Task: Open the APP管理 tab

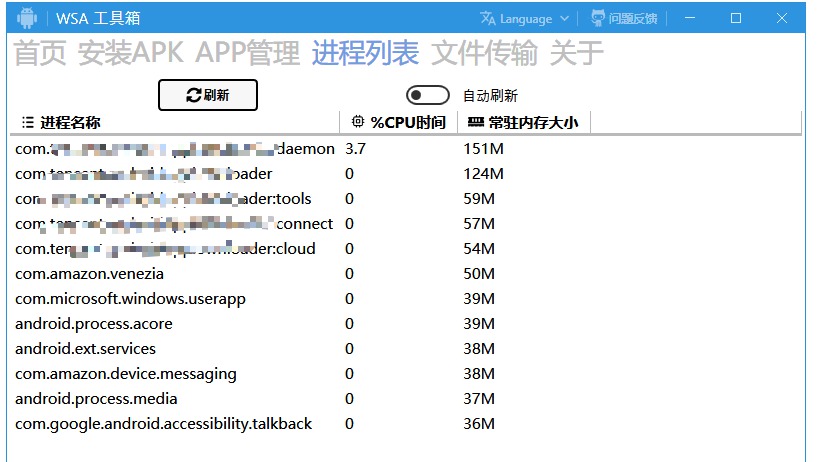Action: [x=248, y=53]
